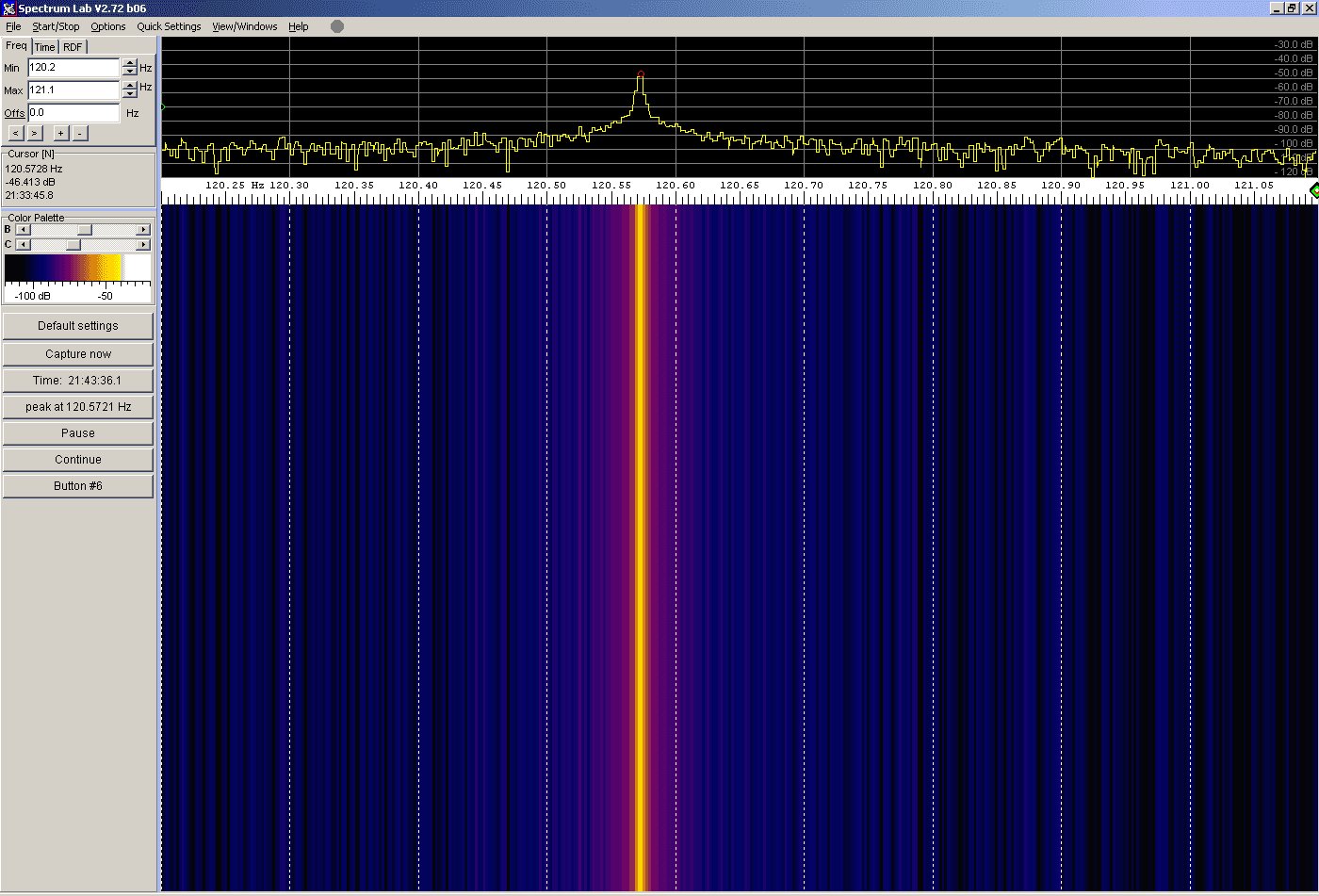Image resolution: width=1319 pixels, height=896 pixels.
Task: Switch to the Freq tab
Action: [x=17, y=45]
